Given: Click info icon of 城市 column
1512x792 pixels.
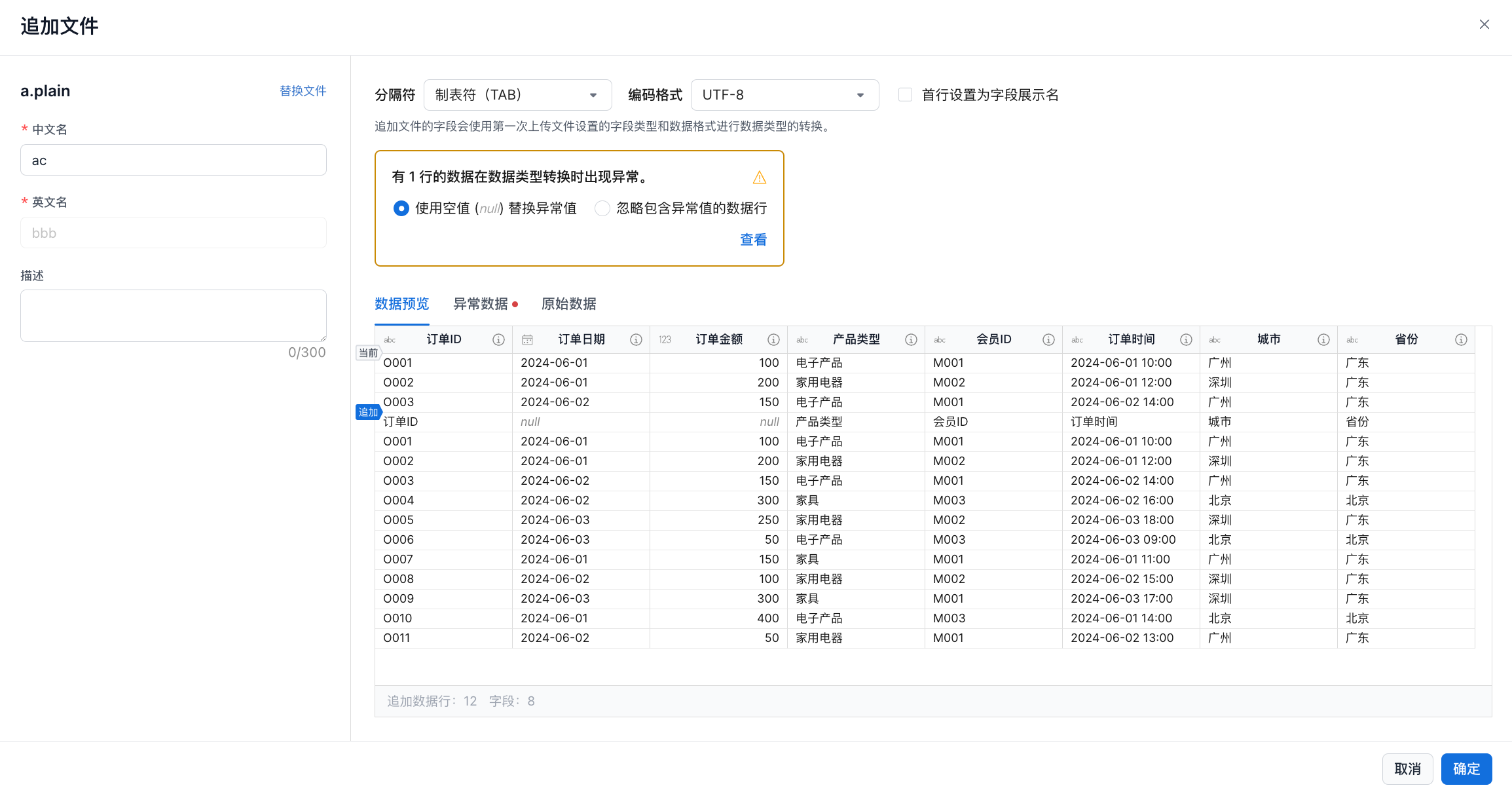Looking at the screenshot, I should (1323, 339).
